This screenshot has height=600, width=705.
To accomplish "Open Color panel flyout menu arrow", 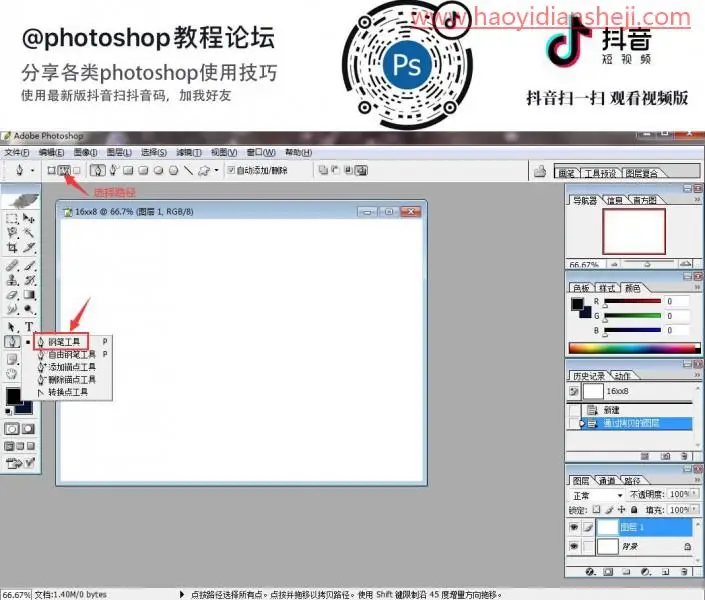I will click(x=697, y=287).
